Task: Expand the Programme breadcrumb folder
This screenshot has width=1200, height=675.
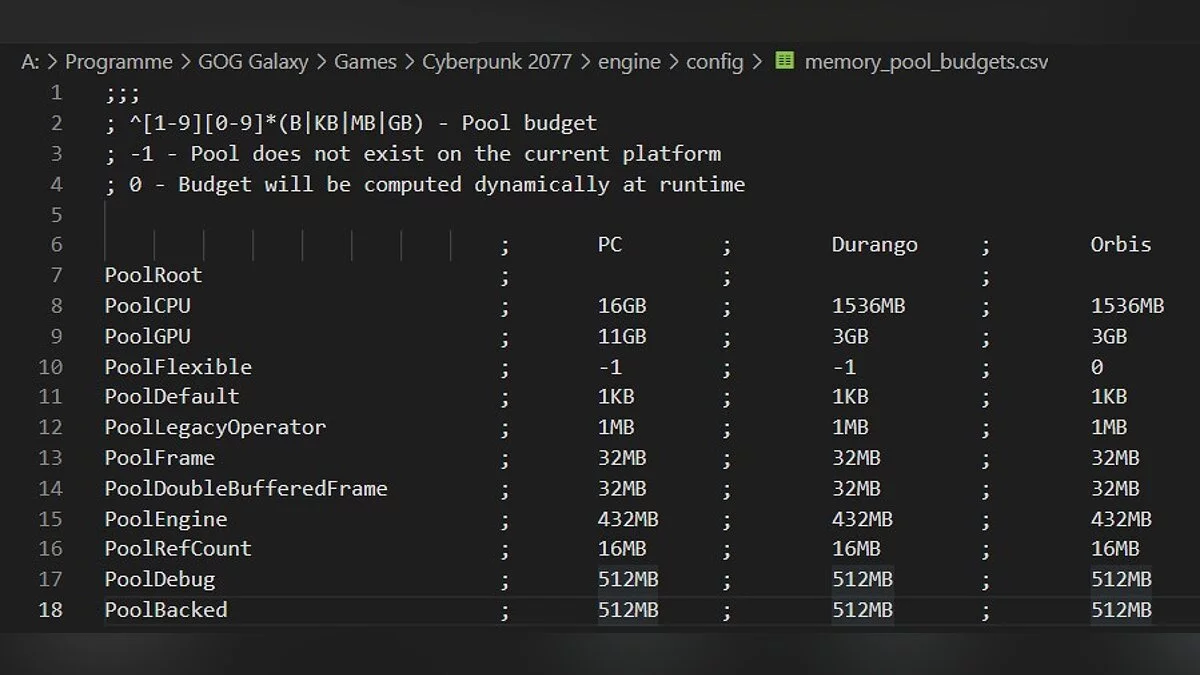Action: coord(118,62)
